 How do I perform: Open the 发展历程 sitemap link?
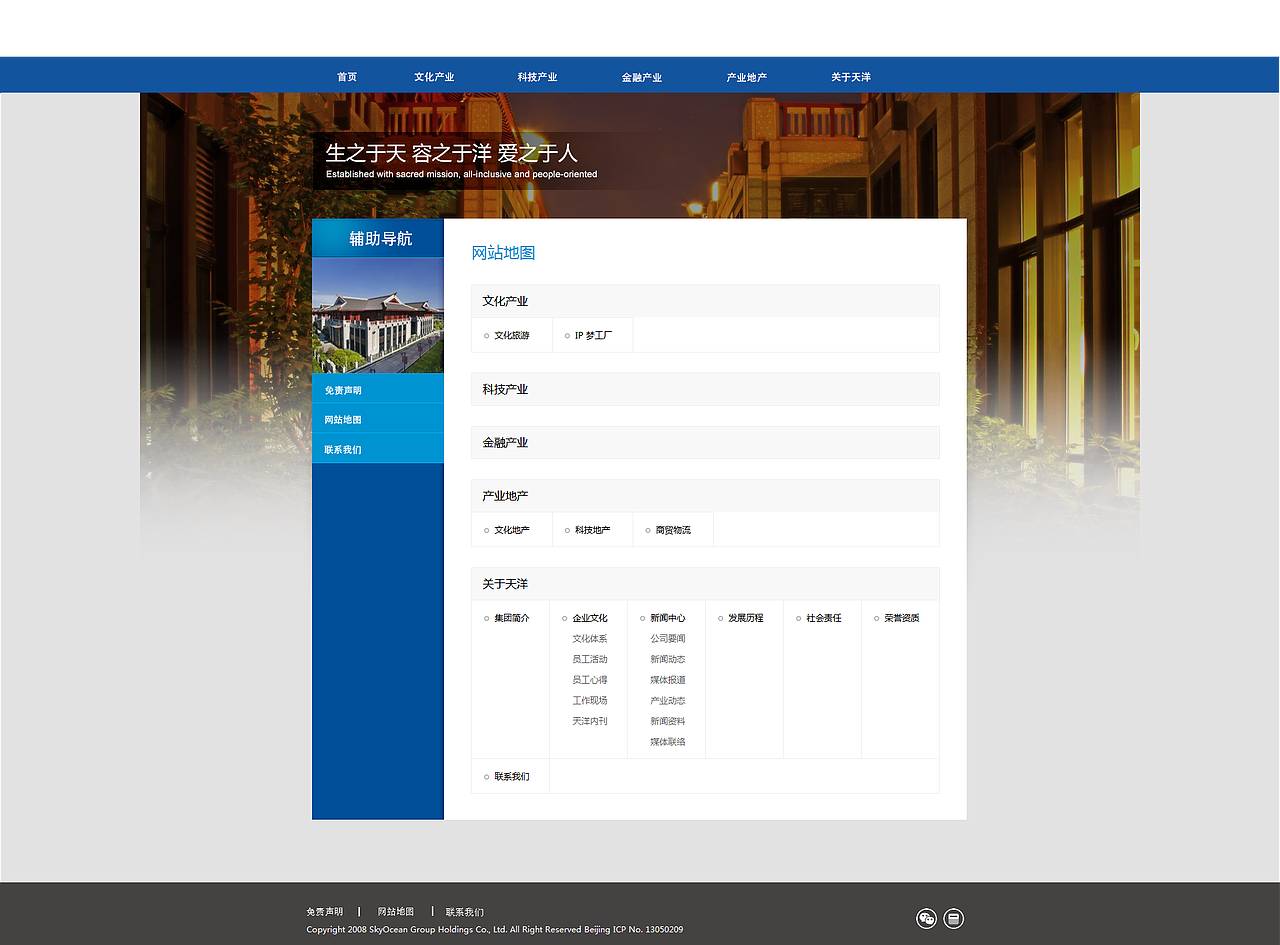pyautogui.click(x=746, y=618)
